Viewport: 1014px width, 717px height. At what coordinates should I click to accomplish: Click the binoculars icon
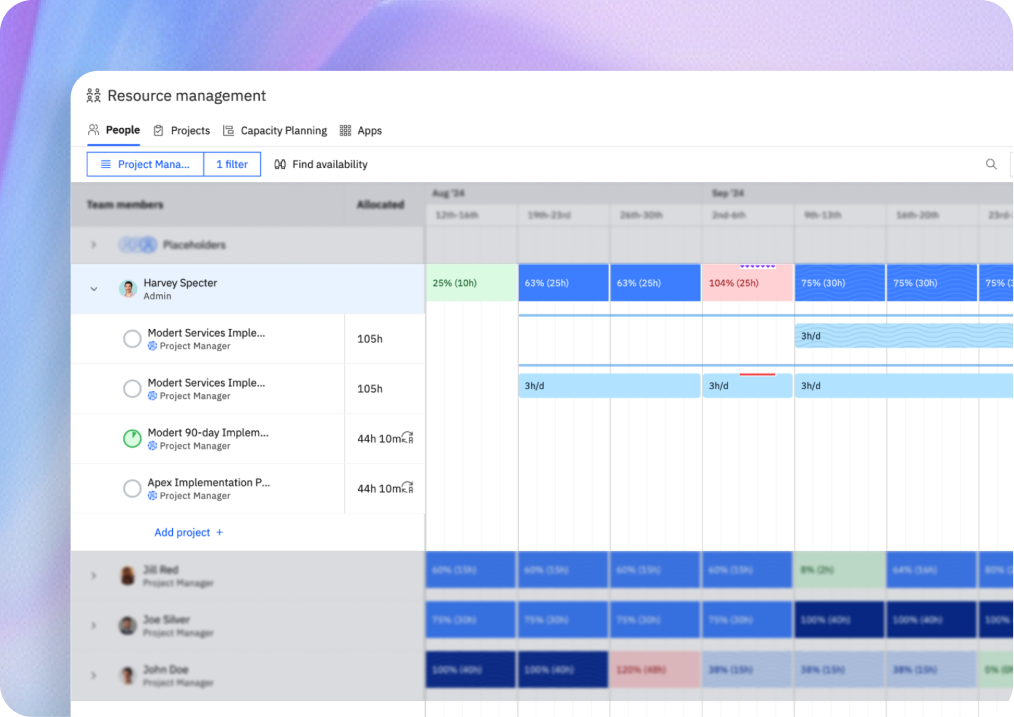click(x=280, y=164)
